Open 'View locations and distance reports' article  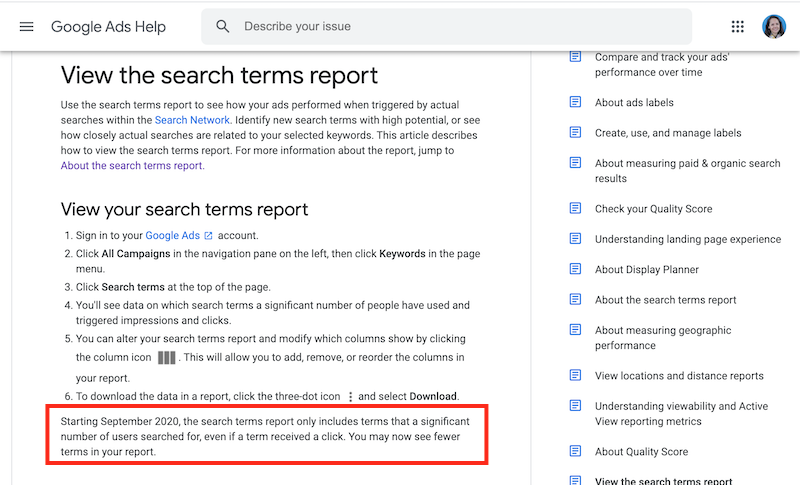tap(679, 376)
